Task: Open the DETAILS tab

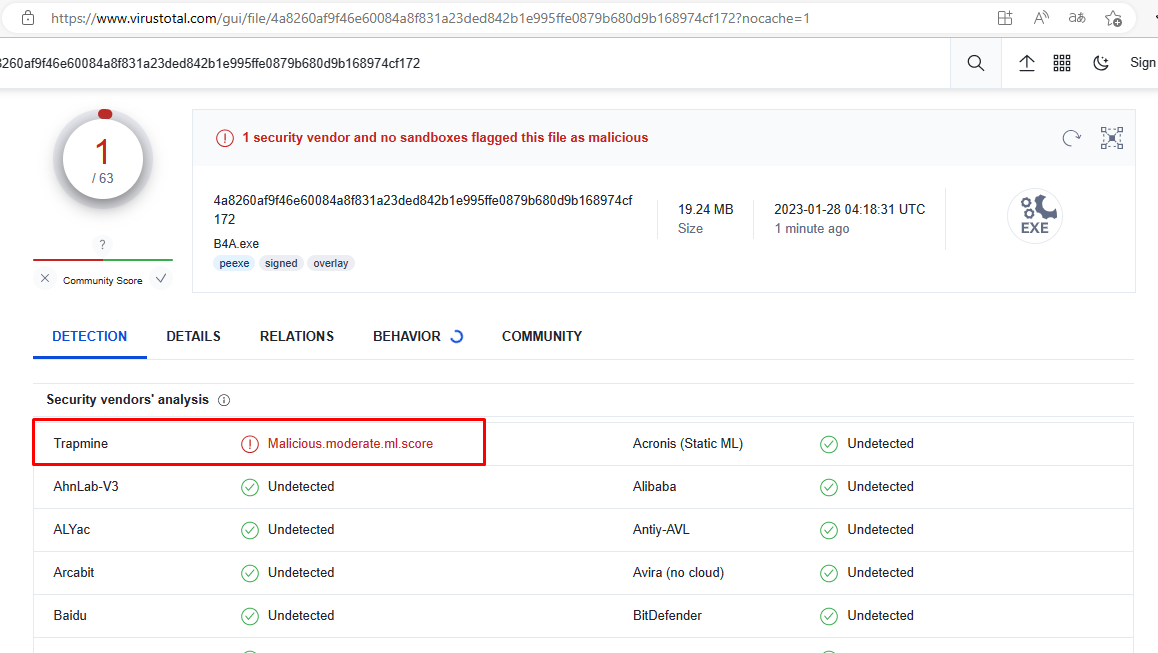Action: (193, 336)
